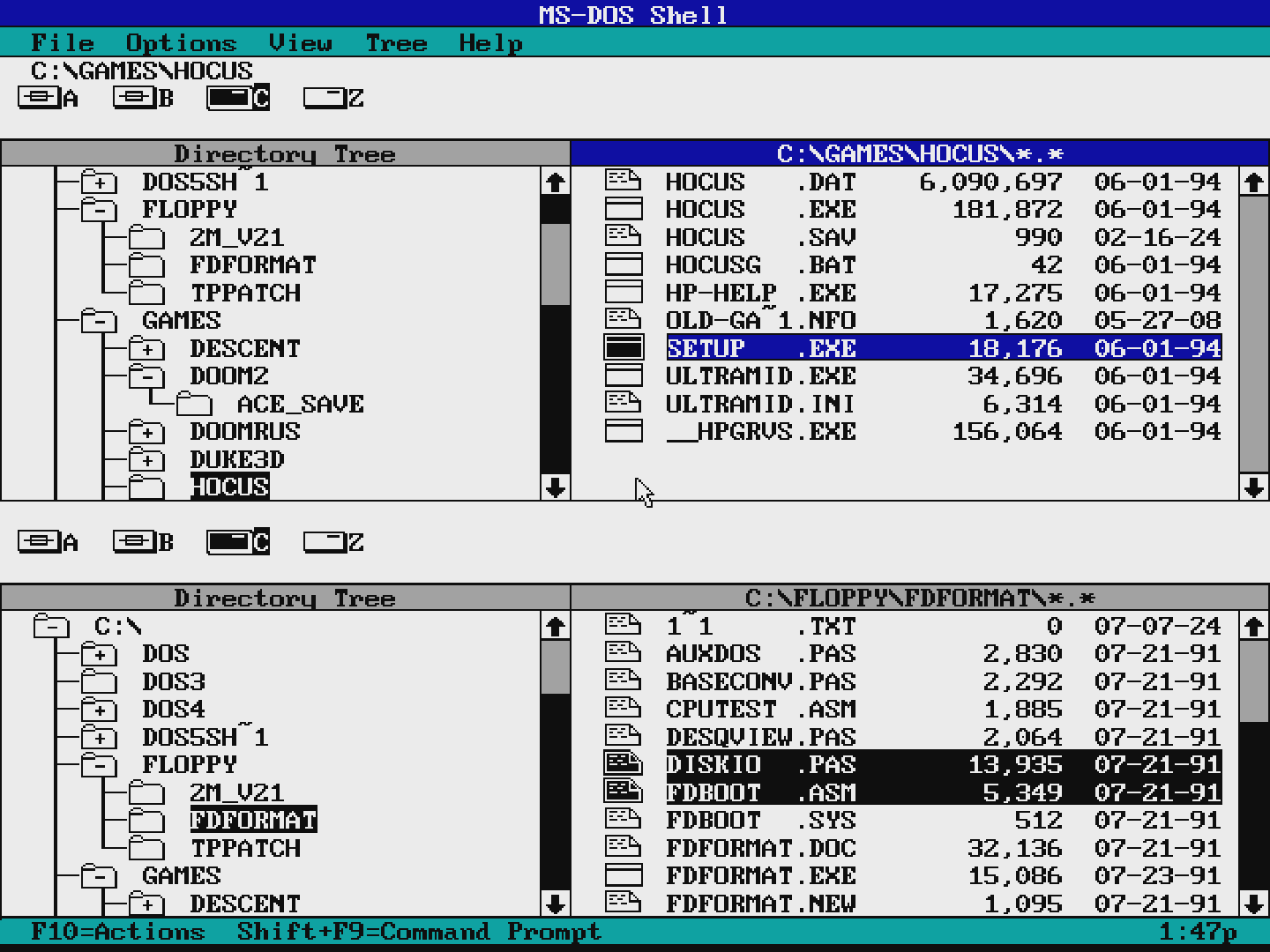
Task: Expand DOS5SH~1 folder in upper tree
Action: [99, 182]
